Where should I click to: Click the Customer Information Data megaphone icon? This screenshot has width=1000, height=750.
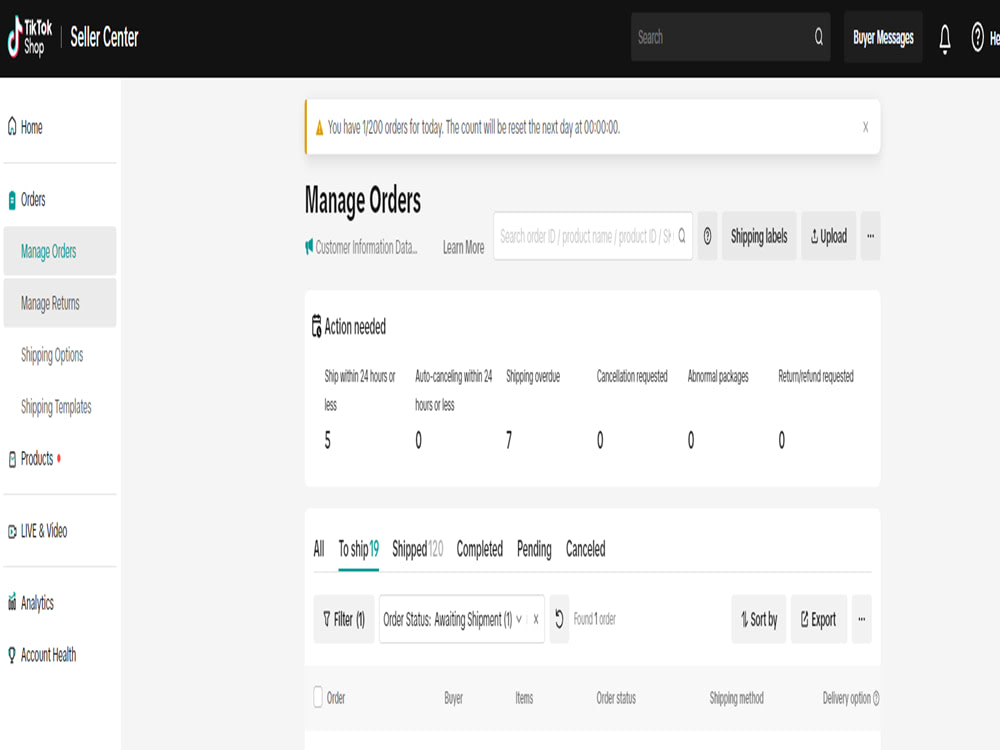(x=309, y=246)
